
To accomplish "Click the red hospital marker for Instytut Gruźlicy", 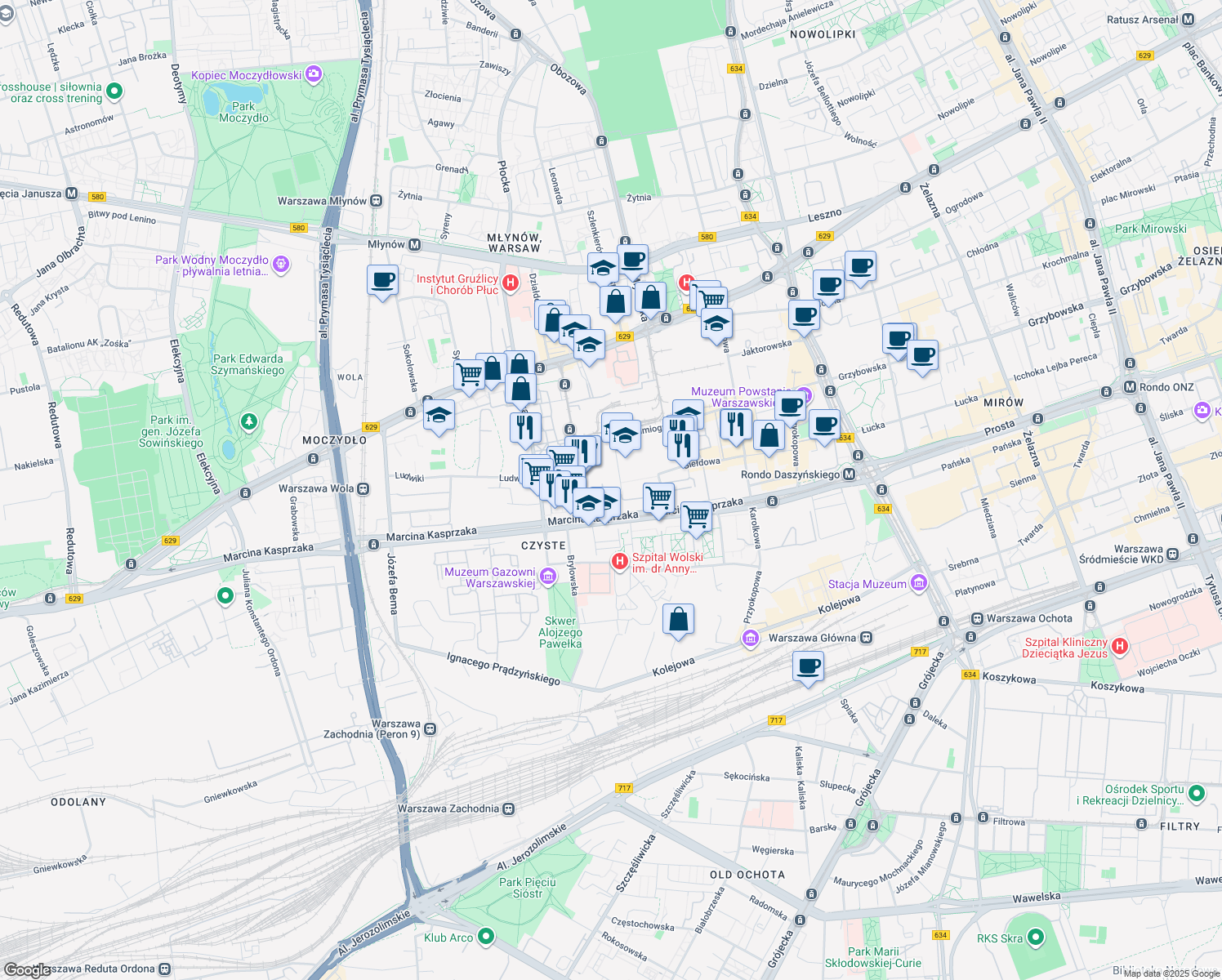I will (x=512, y=282).
